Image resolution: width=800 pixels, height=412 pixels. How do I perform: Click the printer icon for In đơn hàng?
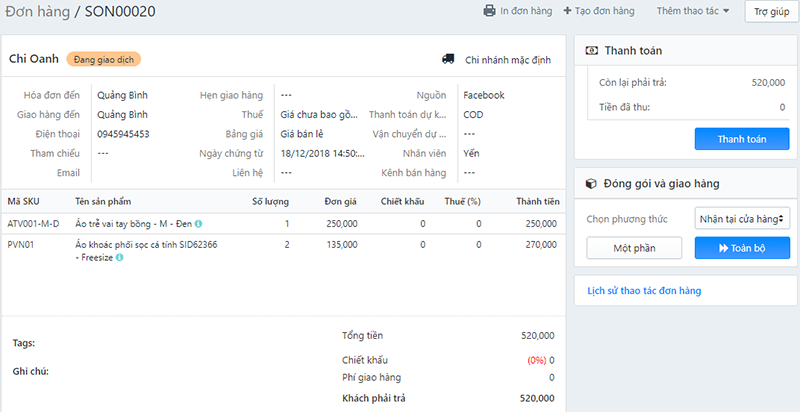tap(490, 11)
